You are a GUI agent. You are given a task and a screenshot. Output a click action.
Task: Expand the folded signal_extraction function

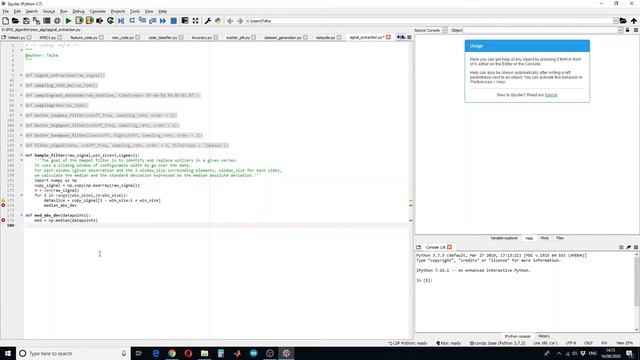point(22,75)
